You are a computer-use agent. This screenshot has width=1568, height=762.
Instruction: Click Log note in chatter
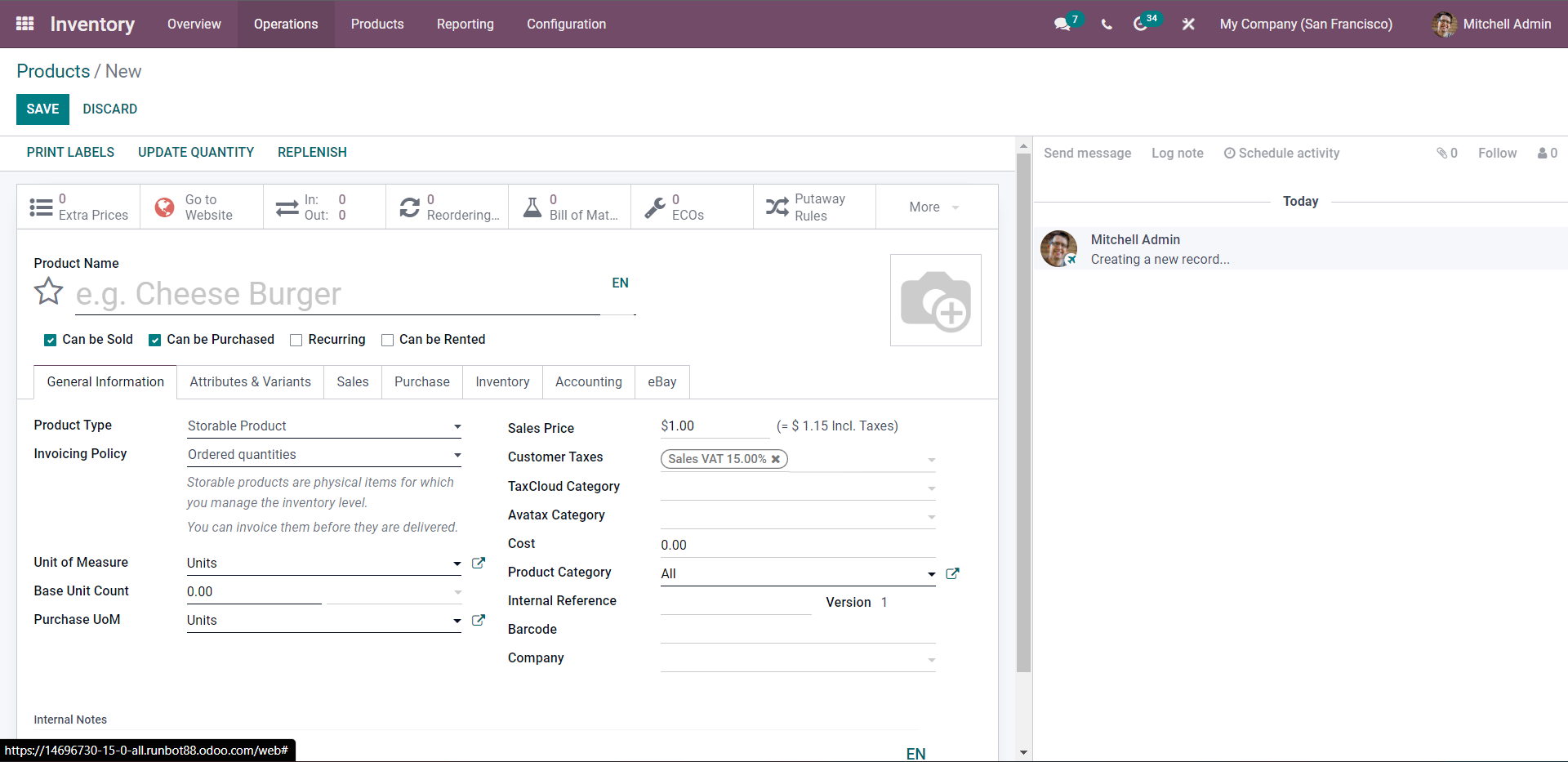pyautogui.click(x=1178, y=153)
